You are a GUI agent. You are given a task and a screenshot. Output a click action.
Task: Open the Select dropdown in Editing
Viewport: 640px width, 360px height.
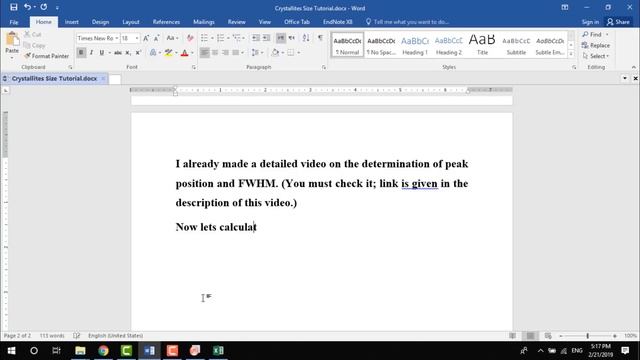596,56
